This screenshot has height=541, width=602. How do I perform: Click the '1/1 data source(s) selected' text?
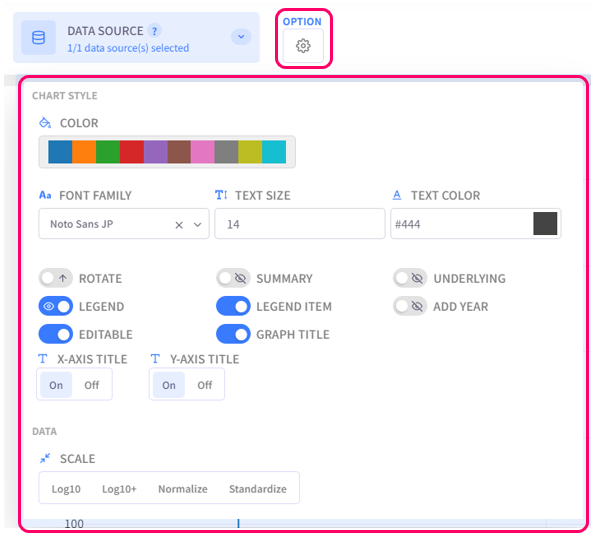coord(128,48)
